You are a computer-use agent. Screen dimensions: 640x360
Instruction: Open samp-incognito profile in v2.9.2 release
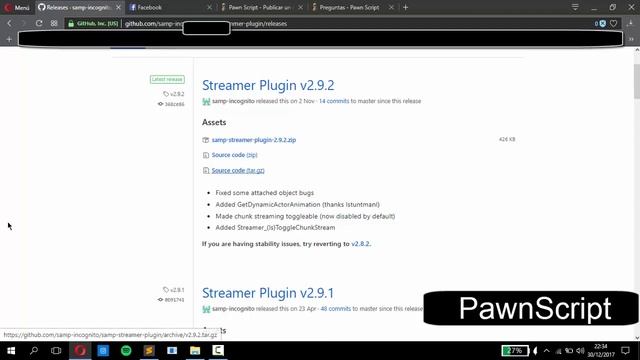pos(233,101)
